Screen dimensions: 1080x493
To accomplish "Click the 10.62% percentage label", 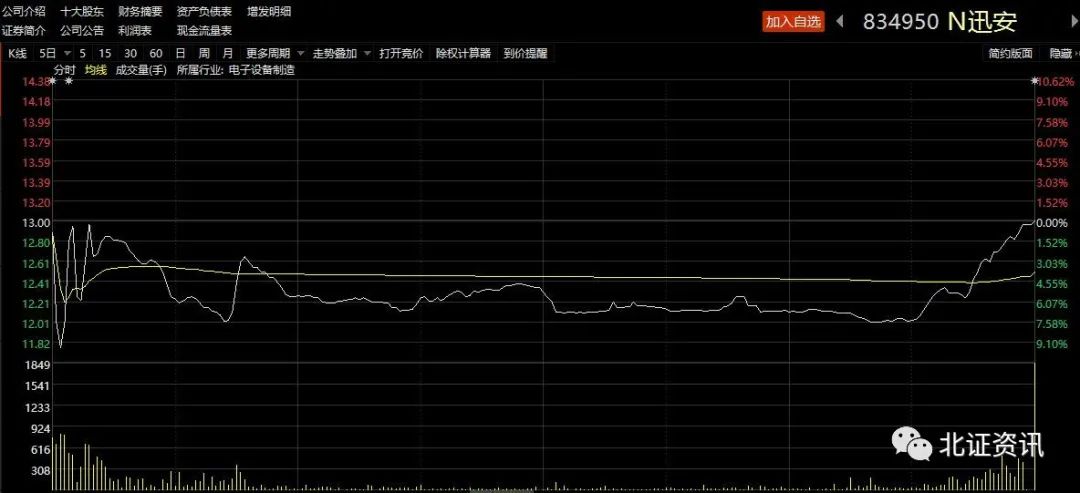I will click(x=1056, y=81).
